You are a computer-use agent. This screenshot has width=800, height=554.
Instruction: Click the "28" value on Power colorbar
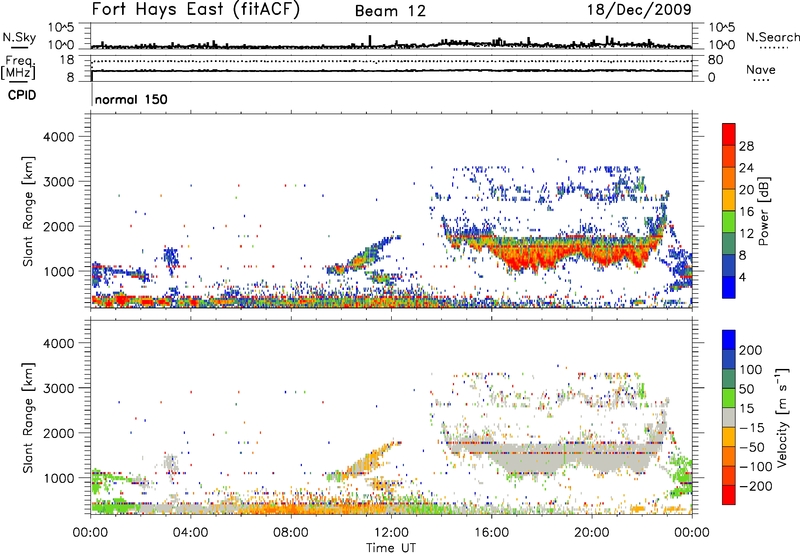746,146
